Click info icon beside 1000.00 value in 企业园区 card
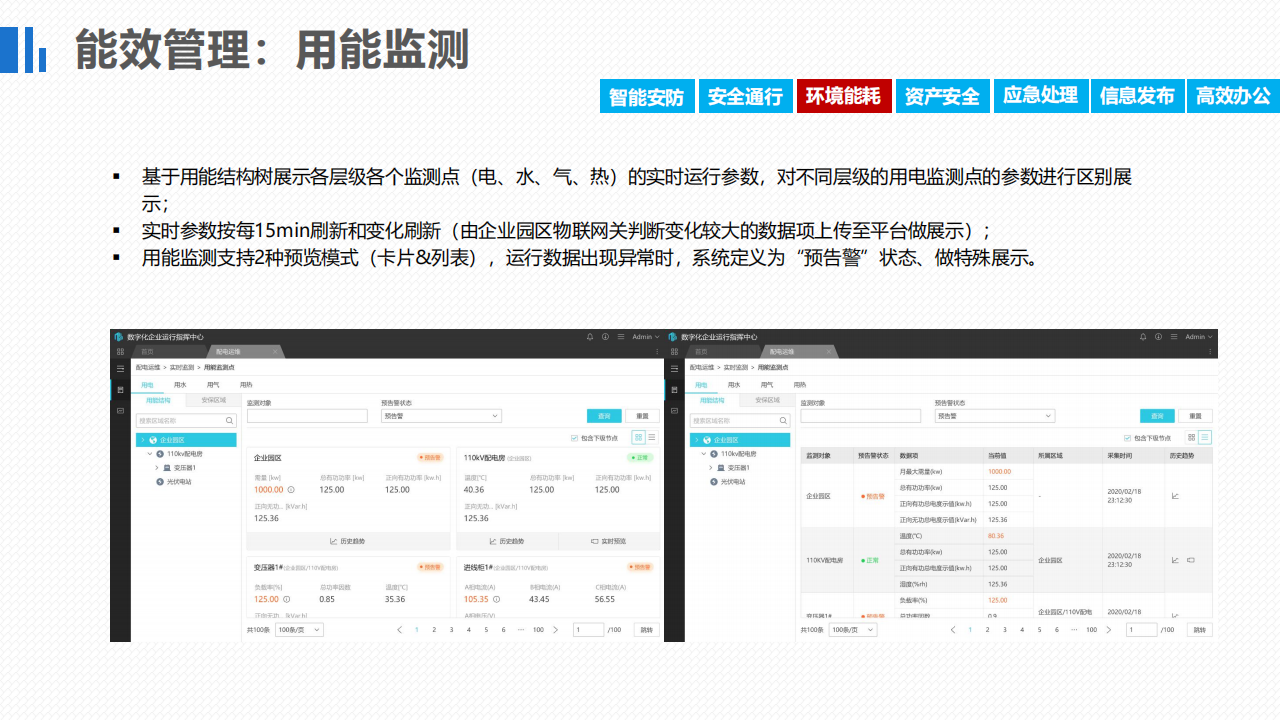Image resolution: width=1280 pixels, height=720 pixels. pos(291,490)
